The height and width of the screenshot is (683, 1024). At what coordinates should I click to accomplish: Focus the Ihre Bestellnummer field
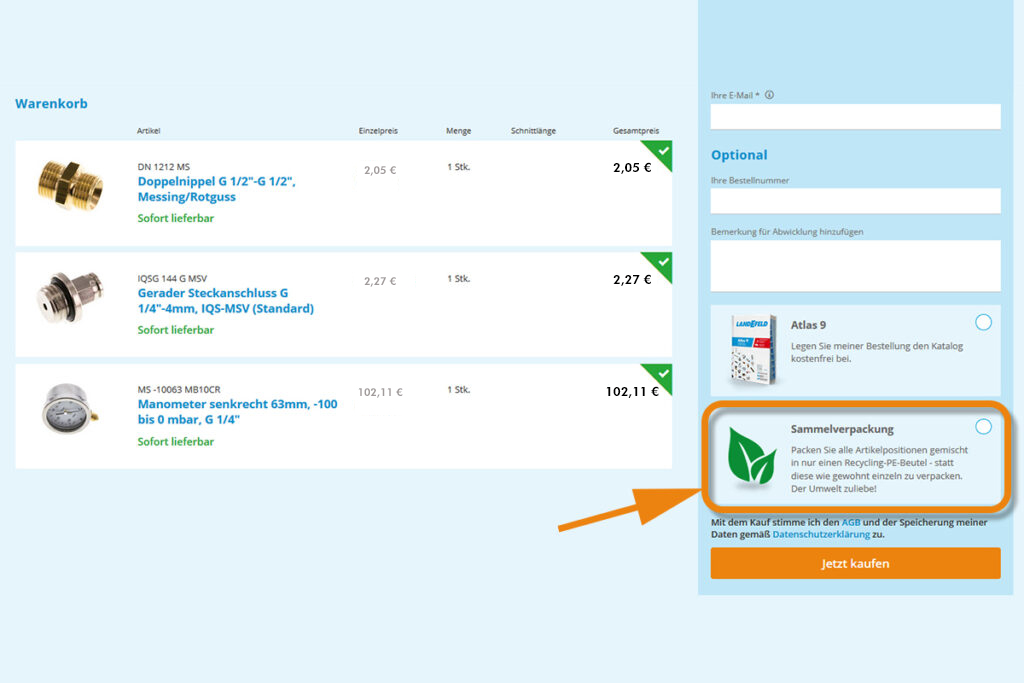click(855, 201)
